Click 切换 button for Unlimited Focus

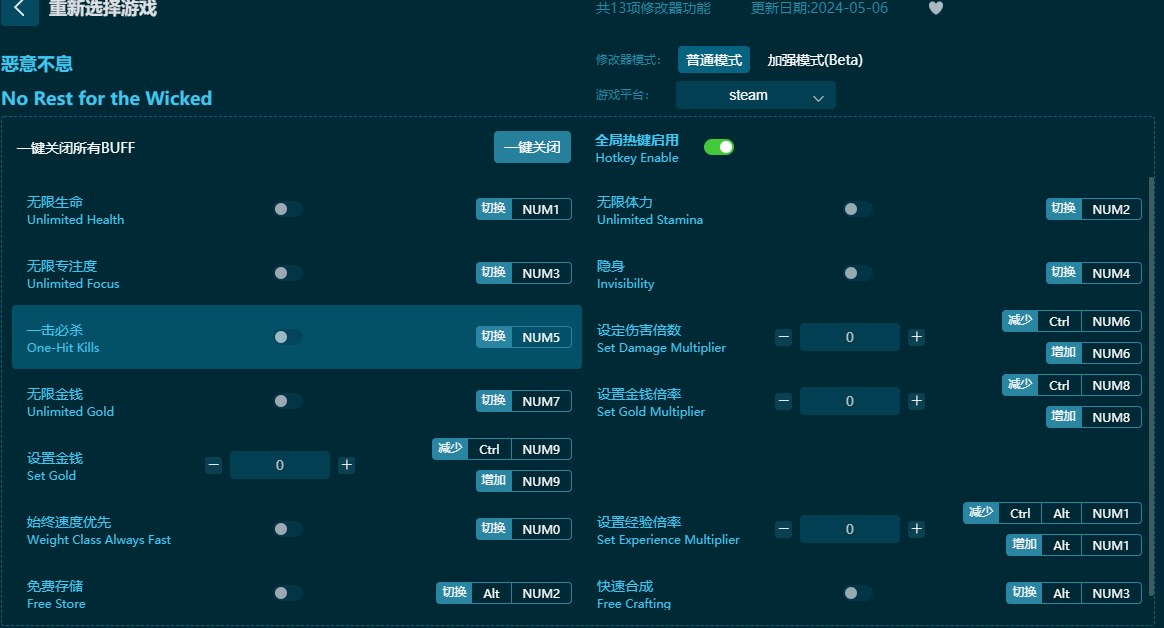[x=494, y=273]
